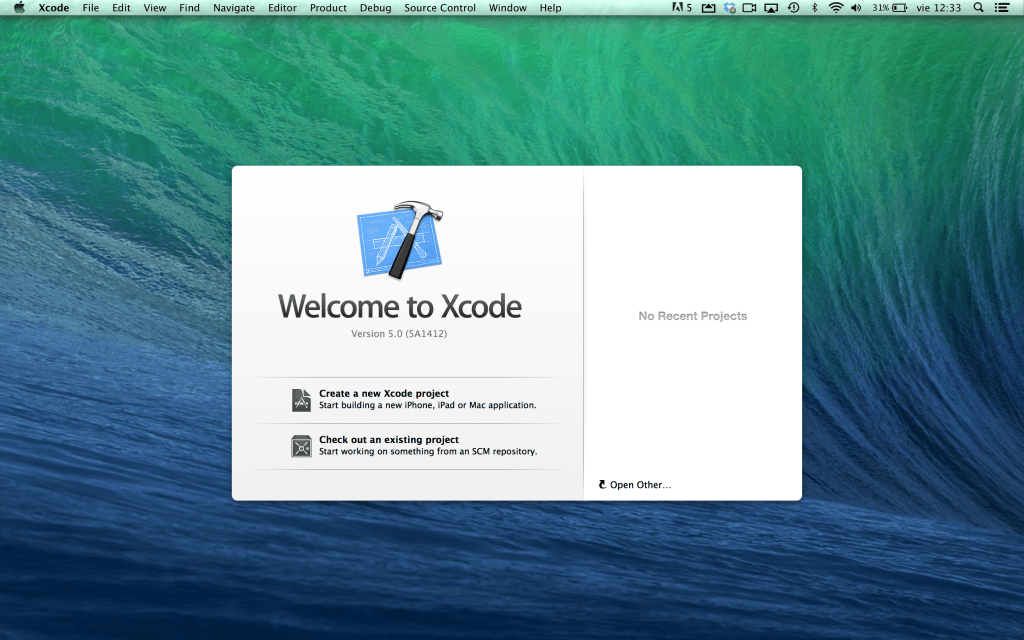Click the eject-style tray icon in menu bar
1024x640 pixels.
click(708, 8)
